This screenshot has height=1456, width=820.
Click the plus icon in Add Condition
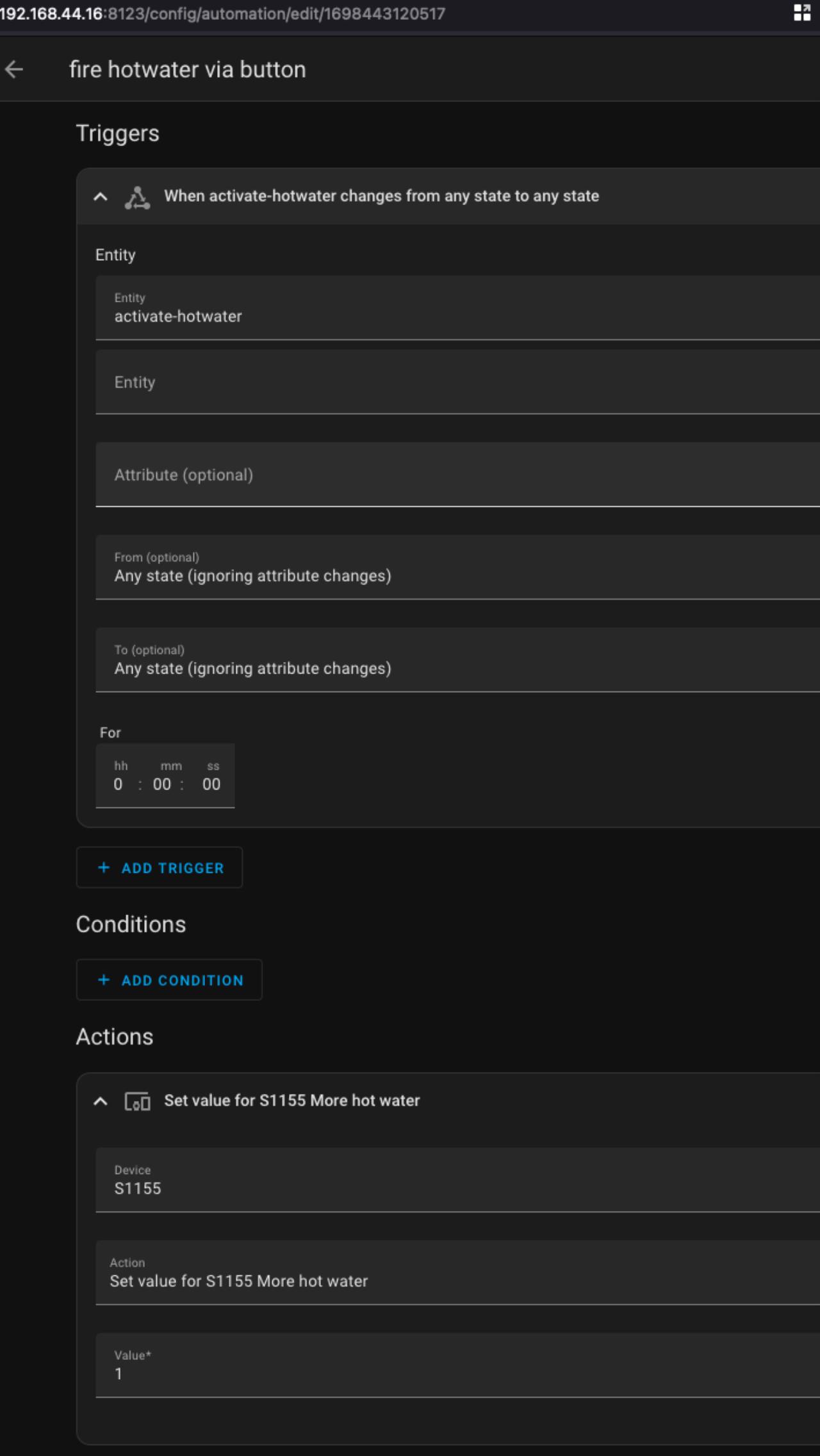104,980
